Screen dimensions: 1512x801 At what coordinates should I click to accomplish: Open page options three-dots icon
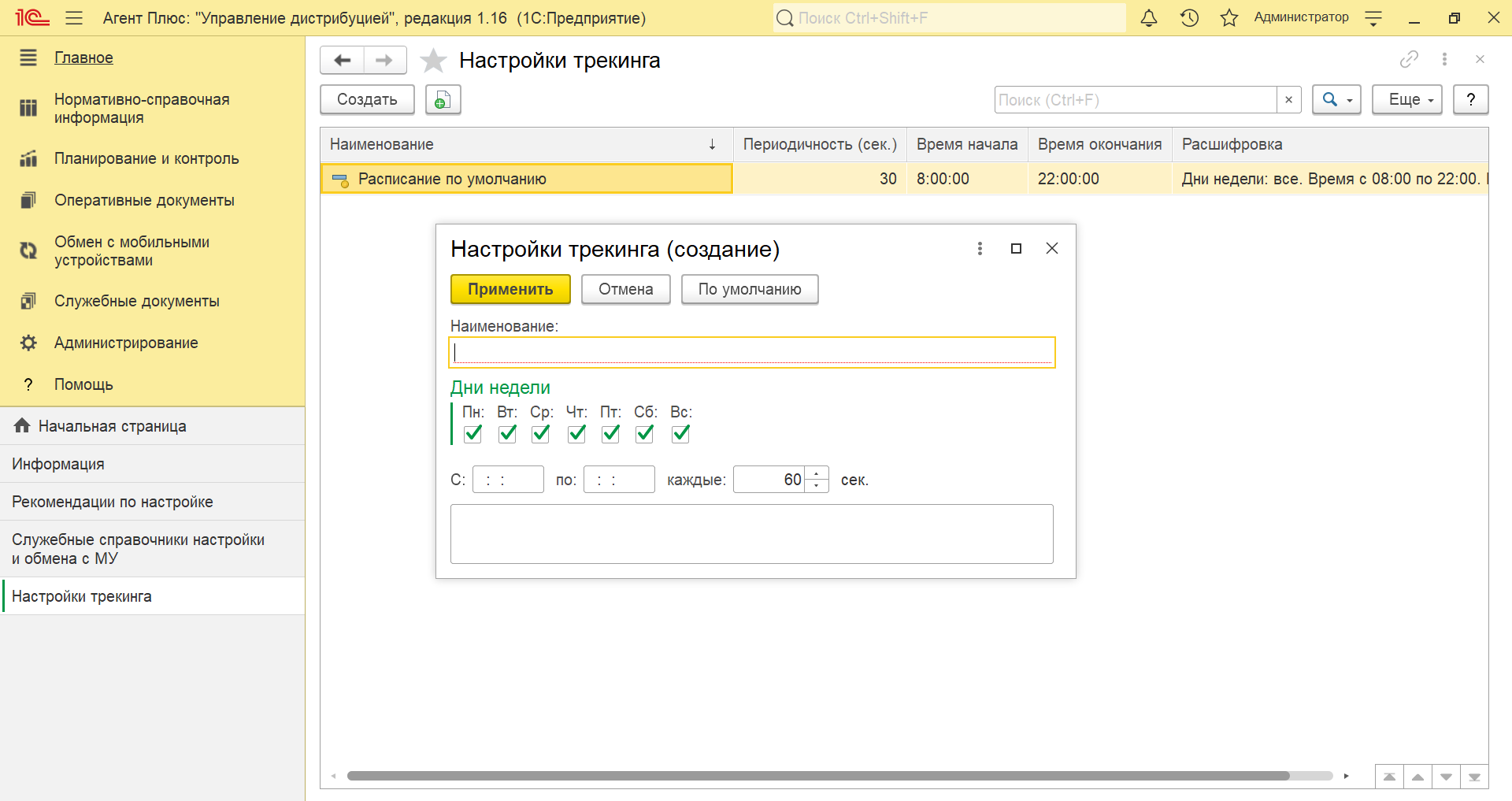(1444, 59)
